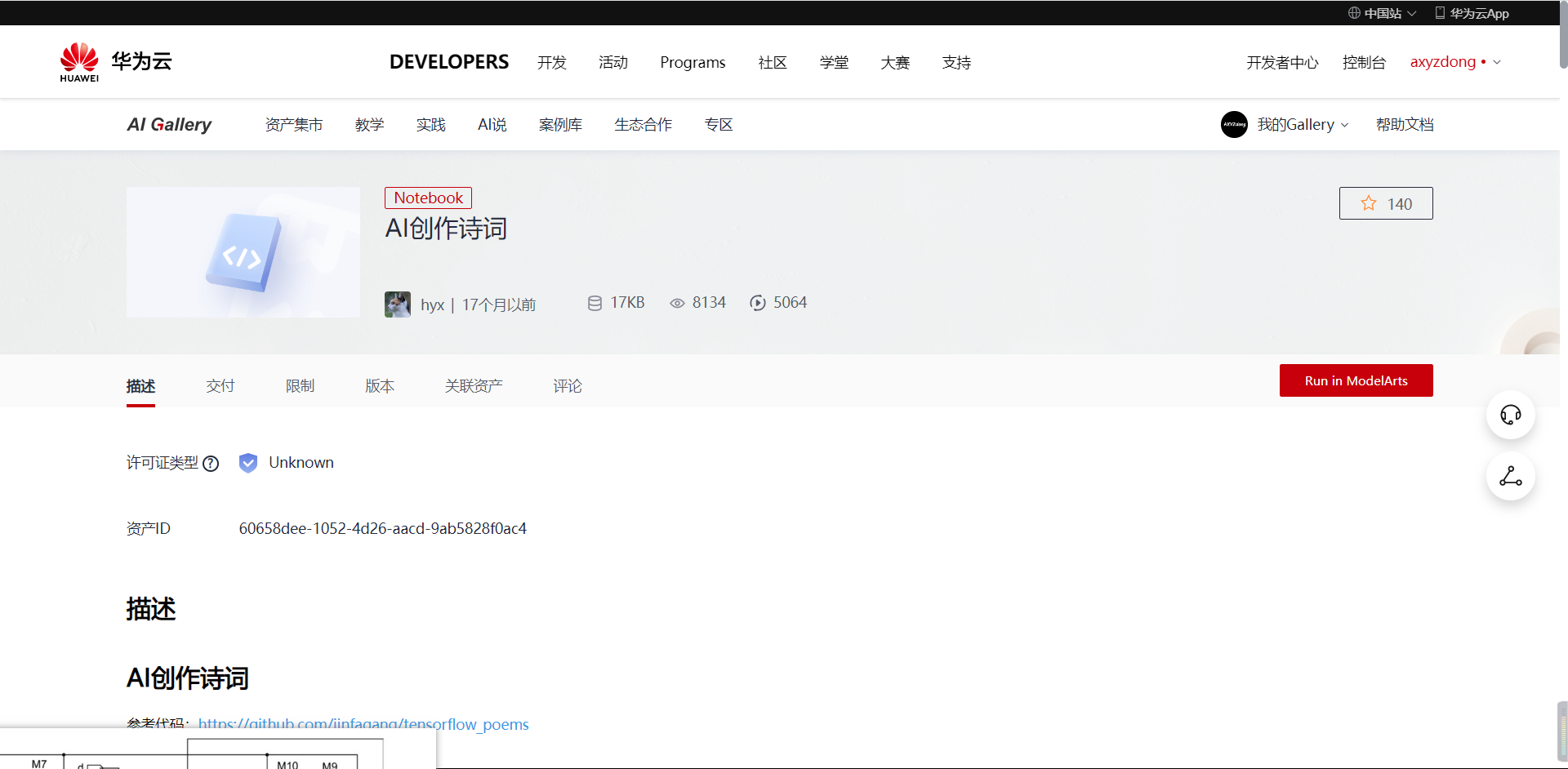Click the Unknown license type text
1568x769 pixels.
point(301,463)
